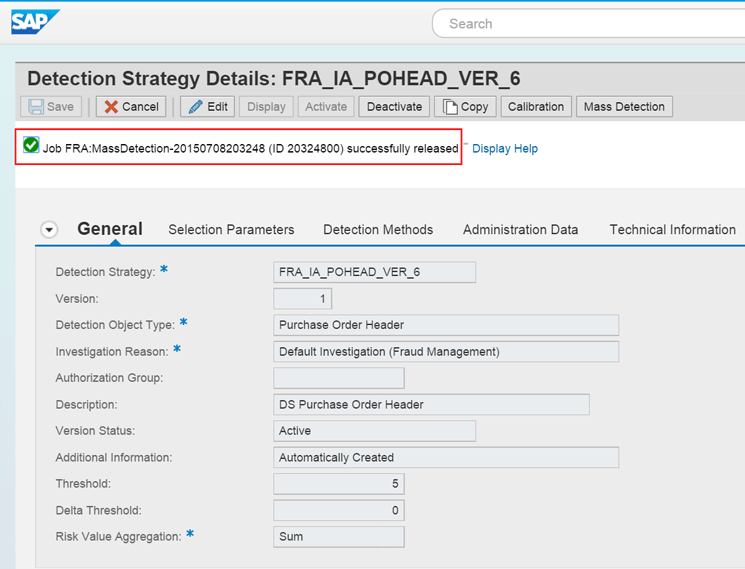Collapse the section with the round arrow button
This screenshot has width=745, height=569.
tap(49, 229)
